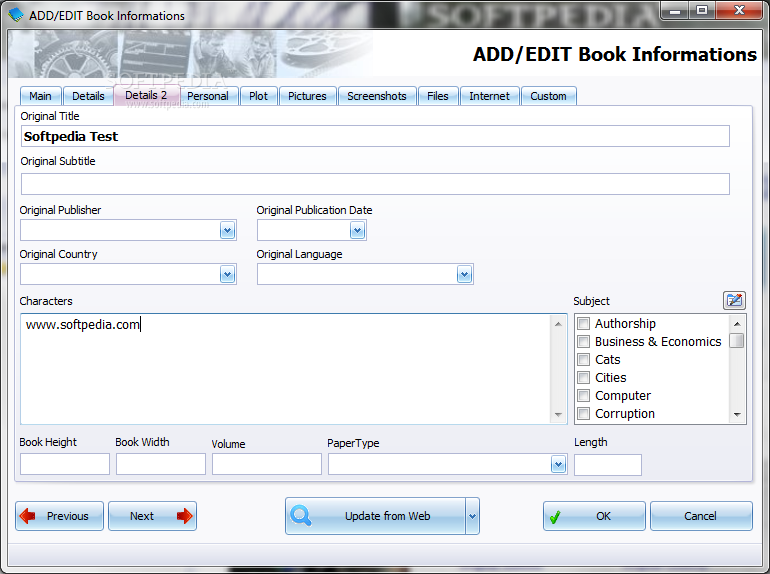The width and height of the screenshot is (770, 574).
Task: Switch to the Custom tab
Action: click(x=549, y=96)
